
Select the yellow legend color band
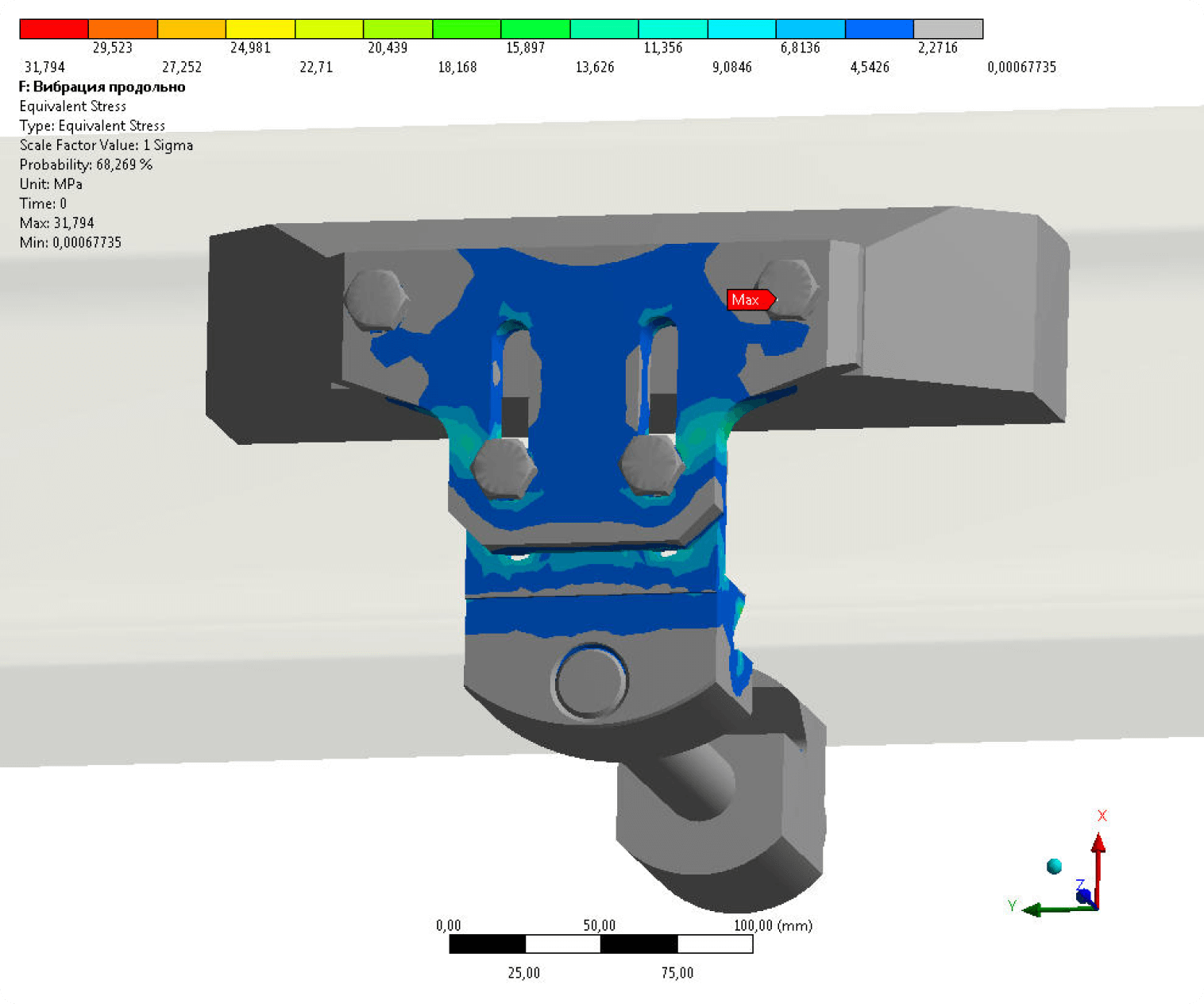pos(260,29)
